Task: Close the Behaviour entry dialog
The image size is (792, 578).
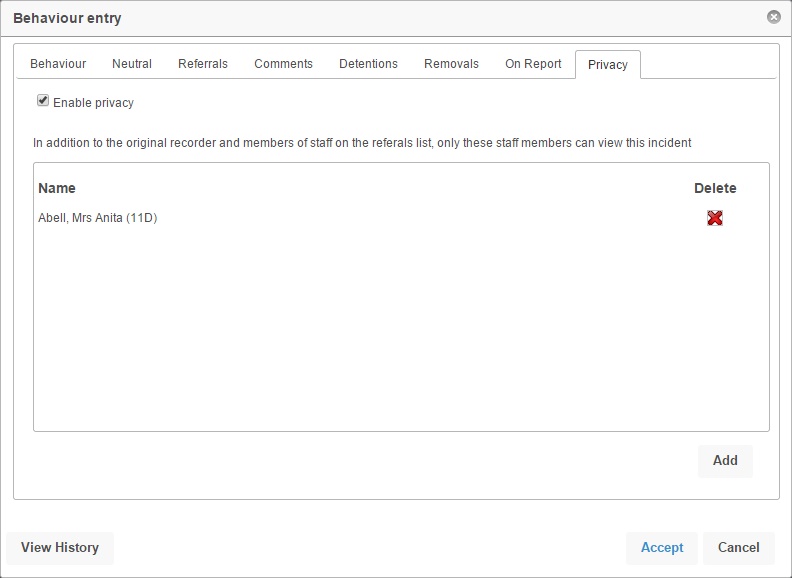Action: [773, 17]
